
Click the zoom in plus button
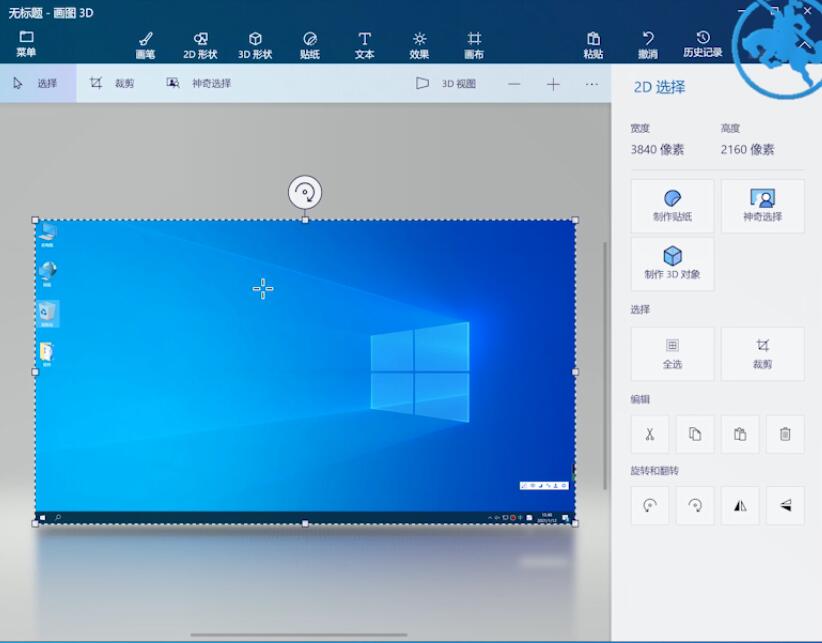(553, 84)
